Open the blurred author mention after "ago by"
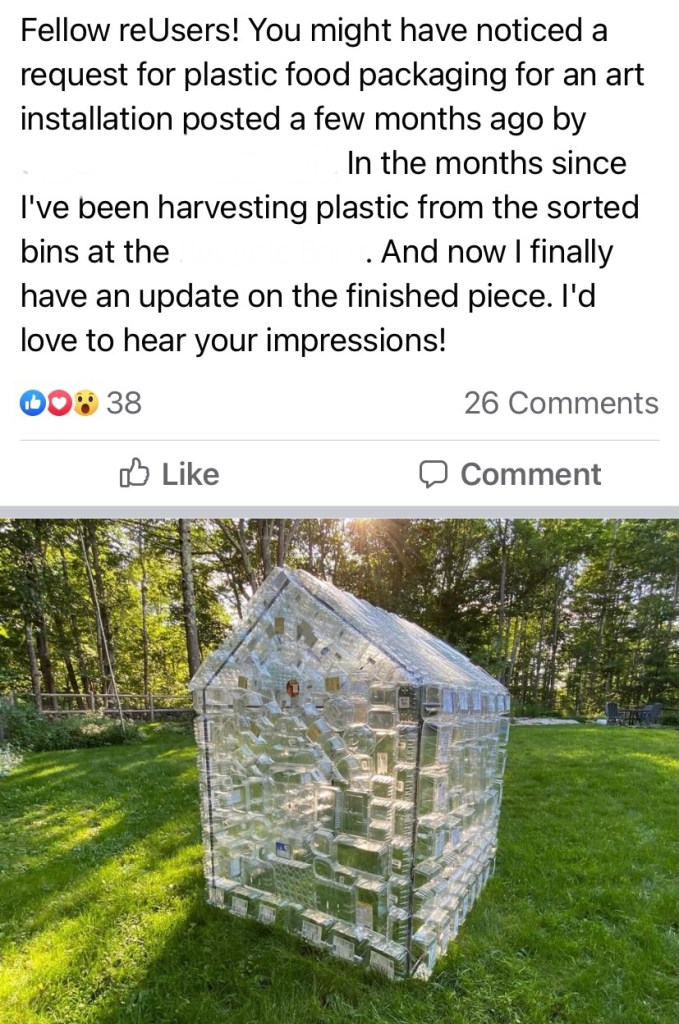 point(180,163)
